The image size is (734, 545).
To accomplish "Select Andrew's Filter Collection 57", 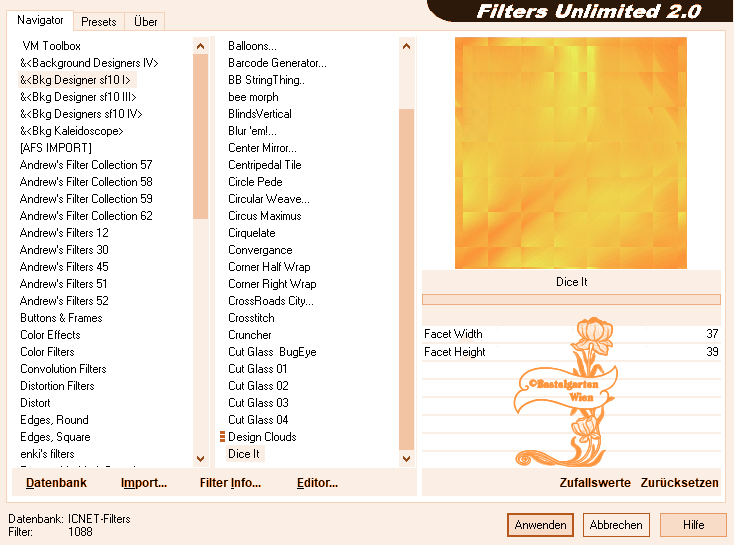I will [x=86, y=165].
